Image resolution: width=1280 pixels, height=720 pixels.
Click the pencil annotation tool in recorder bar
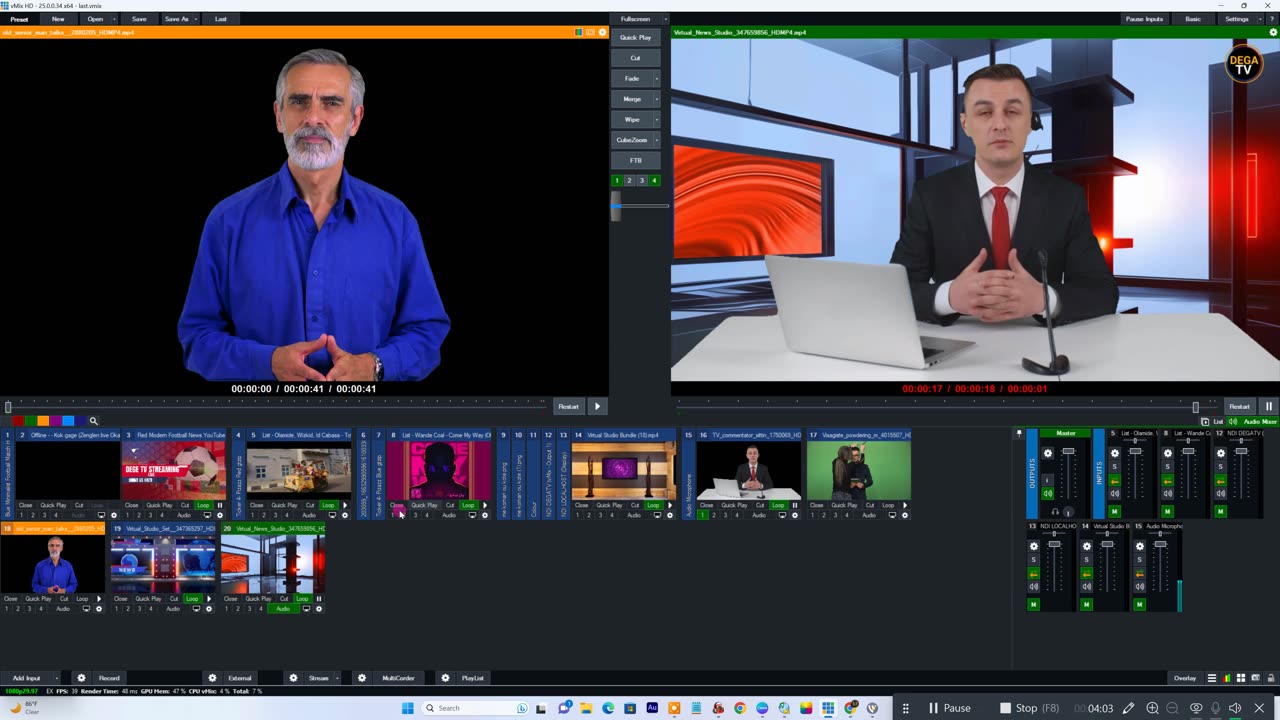[1128, 708]
